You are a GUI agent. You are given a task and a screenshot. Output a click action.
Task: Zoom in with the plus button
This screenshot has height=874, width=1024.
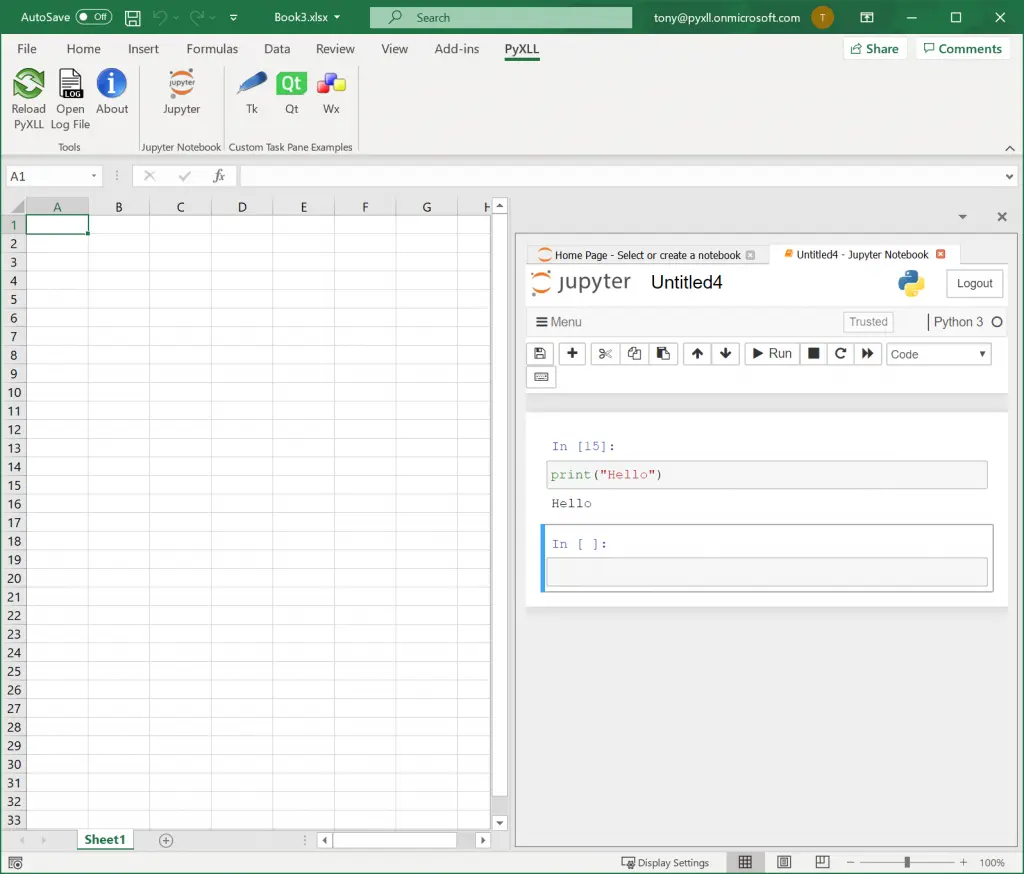(963, 863)
